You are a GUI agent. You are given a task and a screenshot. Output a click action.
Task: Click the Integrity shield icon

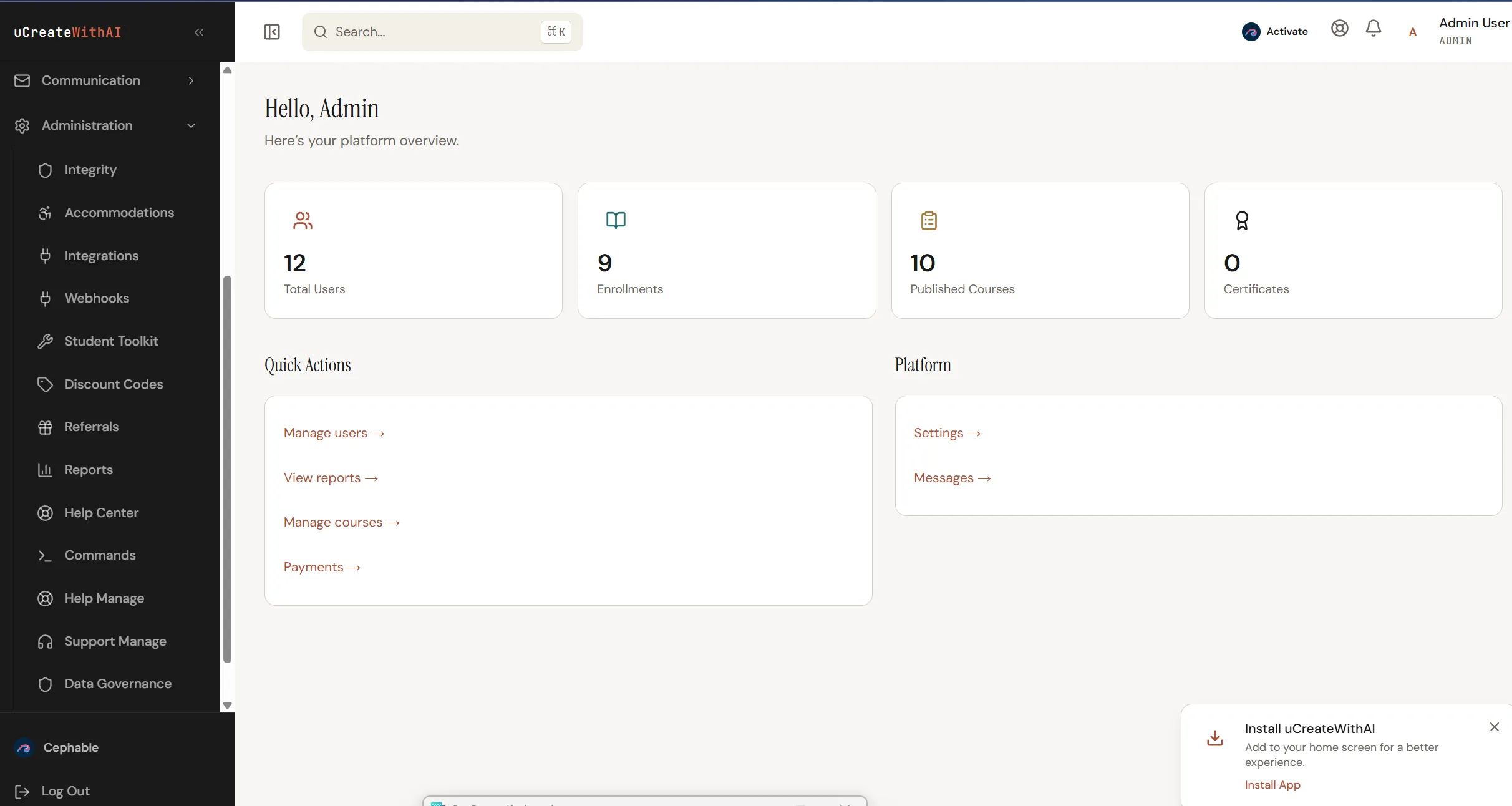(46, 170)
